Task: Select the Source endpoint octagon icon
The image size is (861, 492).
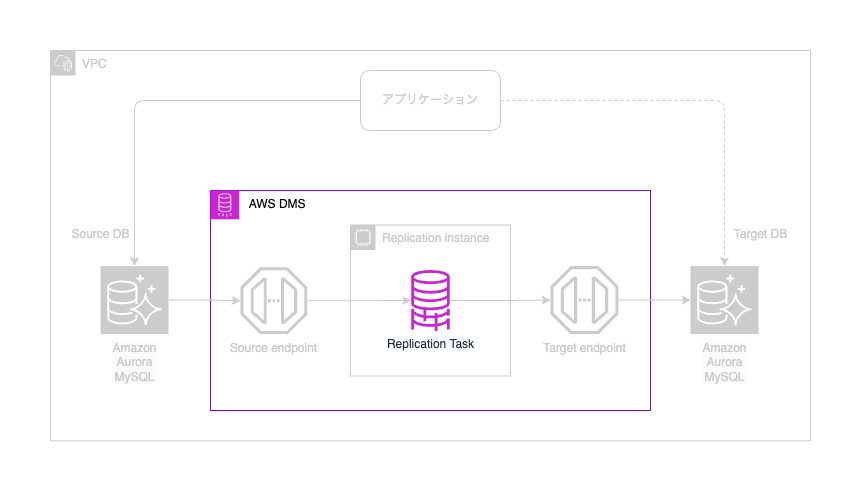Action: pos(273,300)
